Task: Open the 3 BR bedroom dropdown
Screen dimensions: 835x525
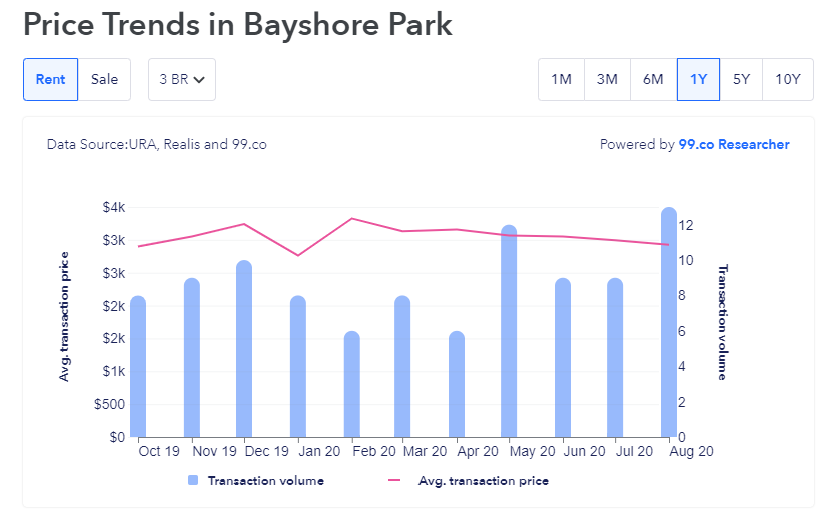Action: [x=182, y=79]
